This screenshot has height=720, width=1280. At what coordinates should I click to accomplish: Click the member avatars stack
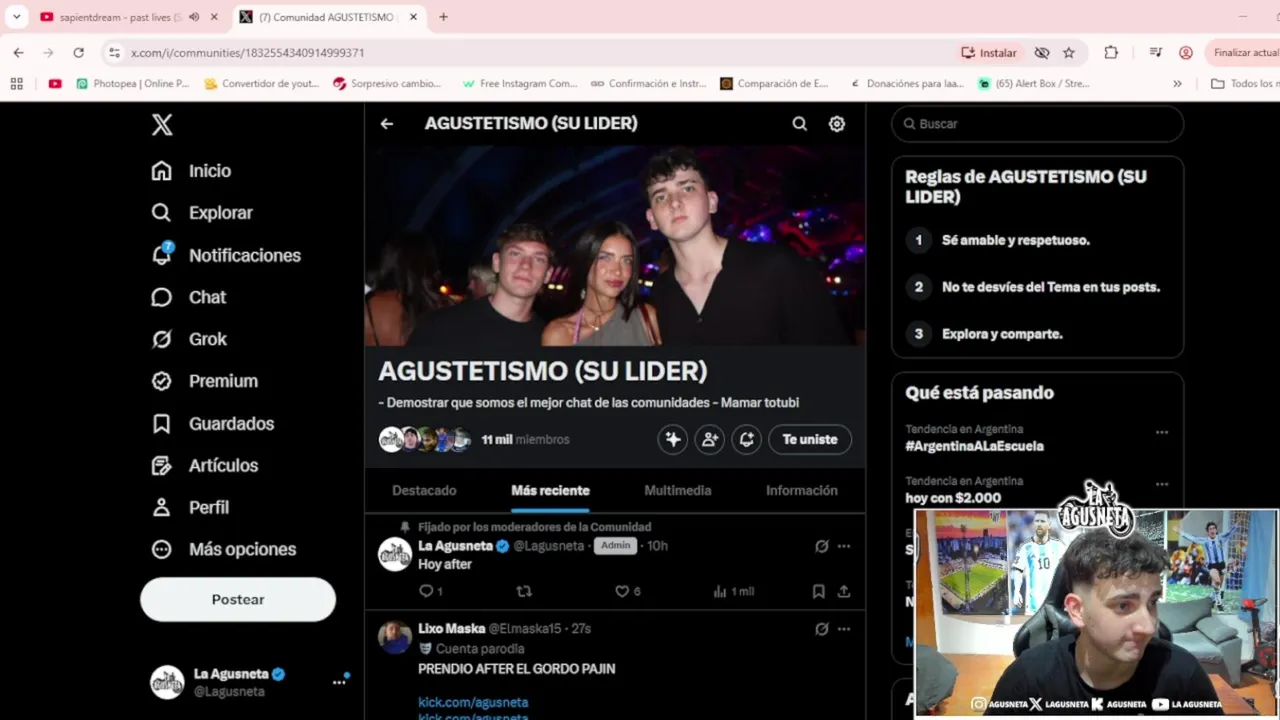(424, 439)
